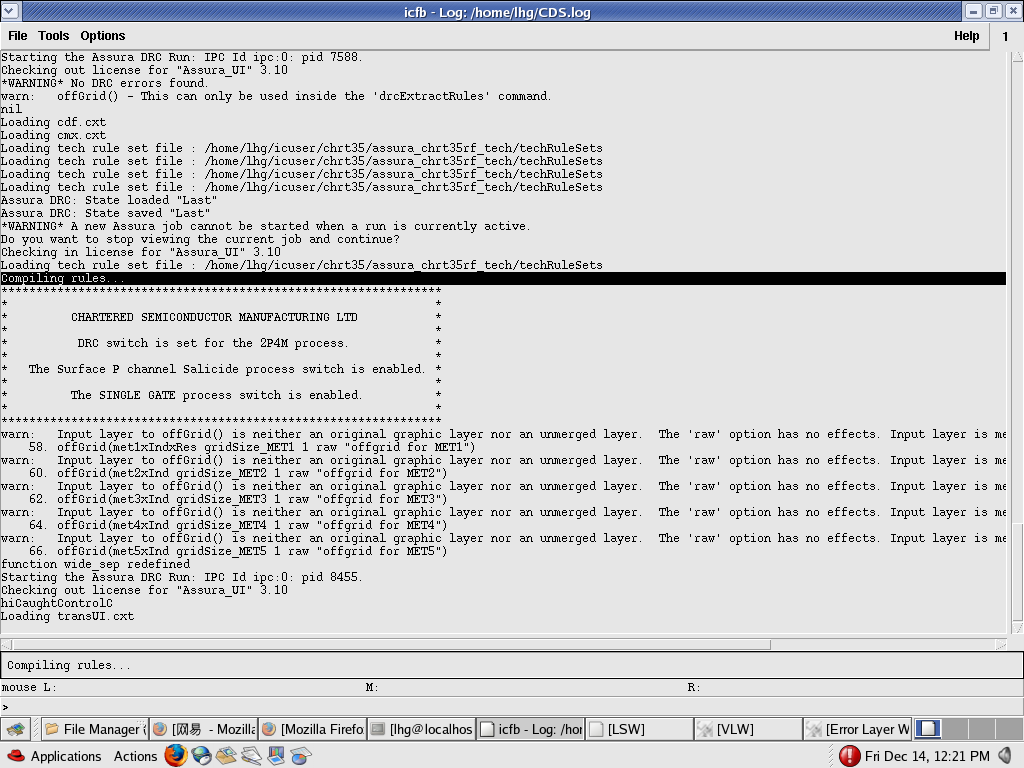1024x768 pixels.
Task: Click 'Starting the Assura DRC Run' pid 8455 line
Action: point(182,577)
